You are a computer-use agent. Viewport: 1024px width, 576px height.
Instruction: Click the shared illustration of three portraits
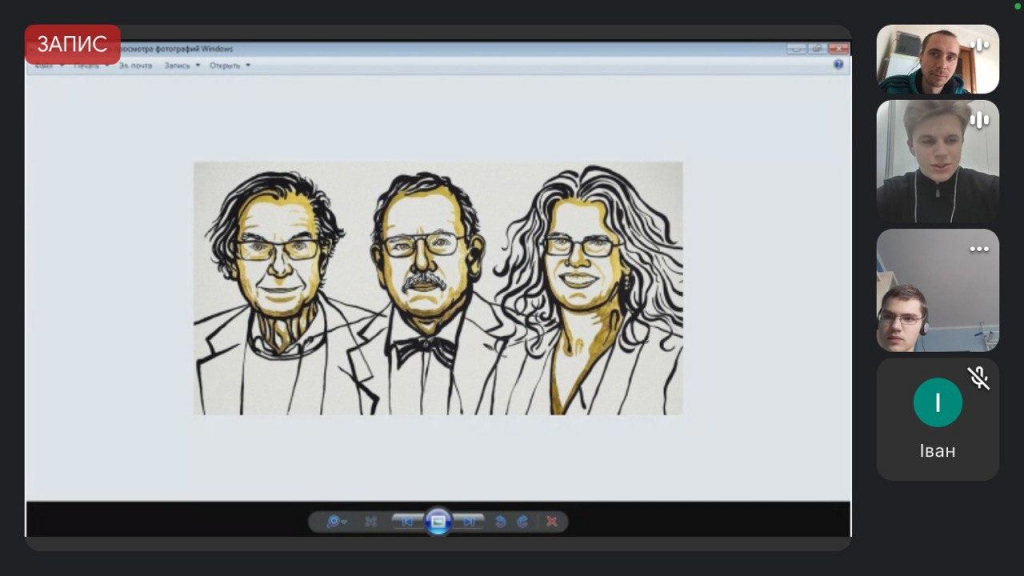[x=438, y=288]
